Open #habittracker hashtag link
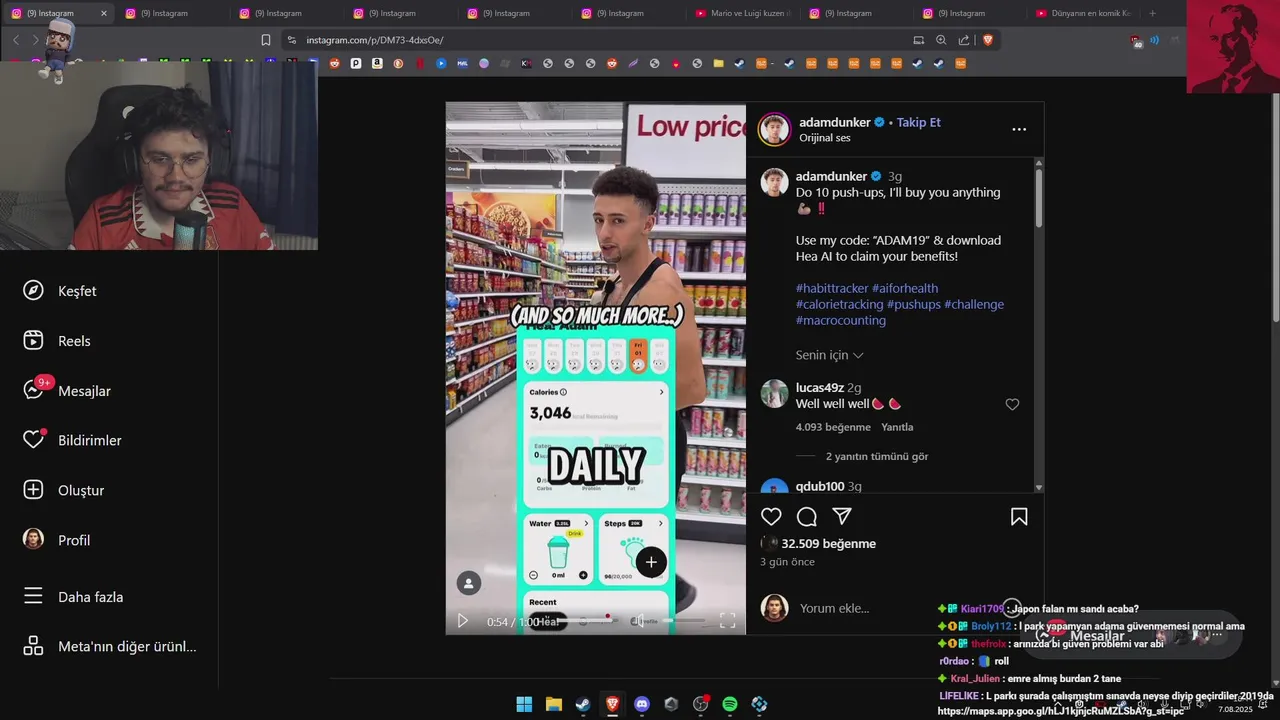 (832, 288)
